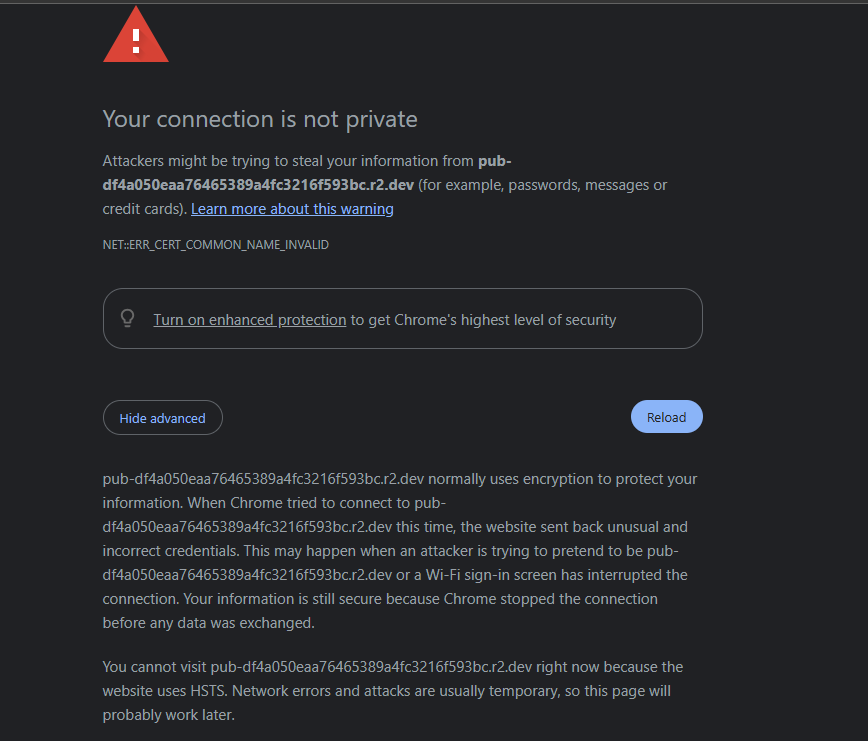Click the lightbulb icon beside enhanced protection
868x741 pixels.
point(127,318)
